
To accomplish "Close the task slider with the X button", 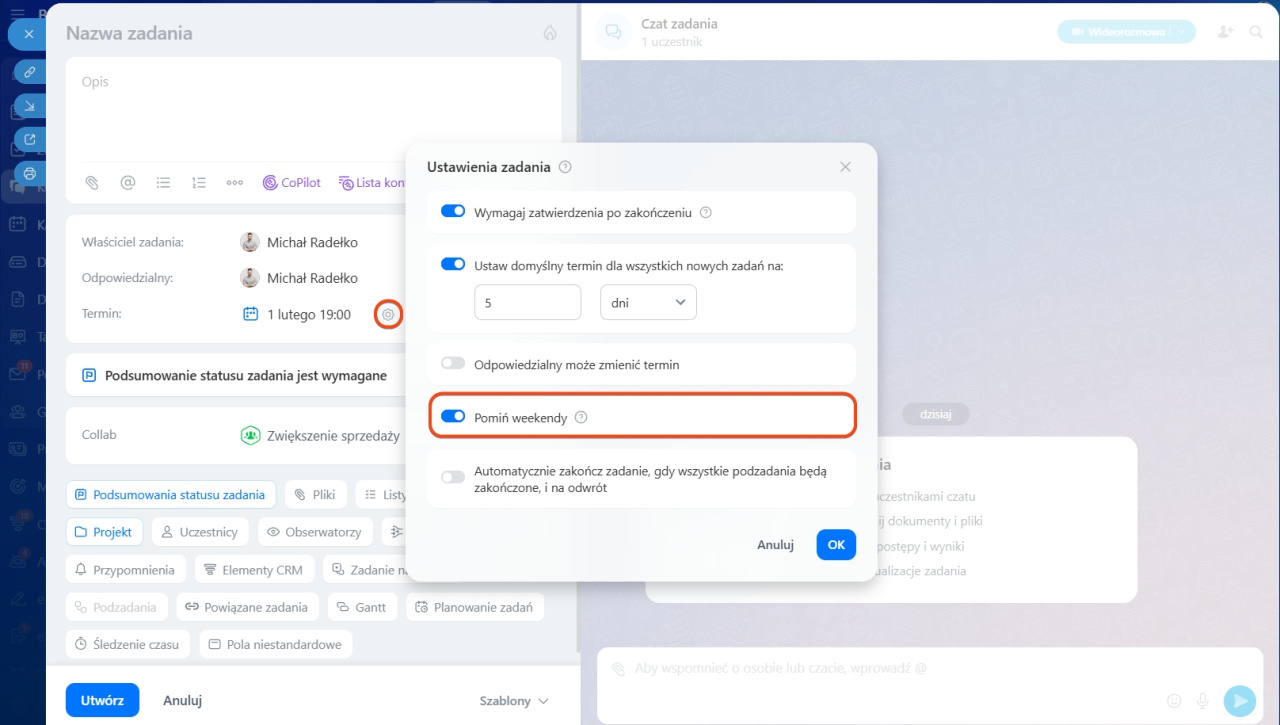I will click(28, 34).
